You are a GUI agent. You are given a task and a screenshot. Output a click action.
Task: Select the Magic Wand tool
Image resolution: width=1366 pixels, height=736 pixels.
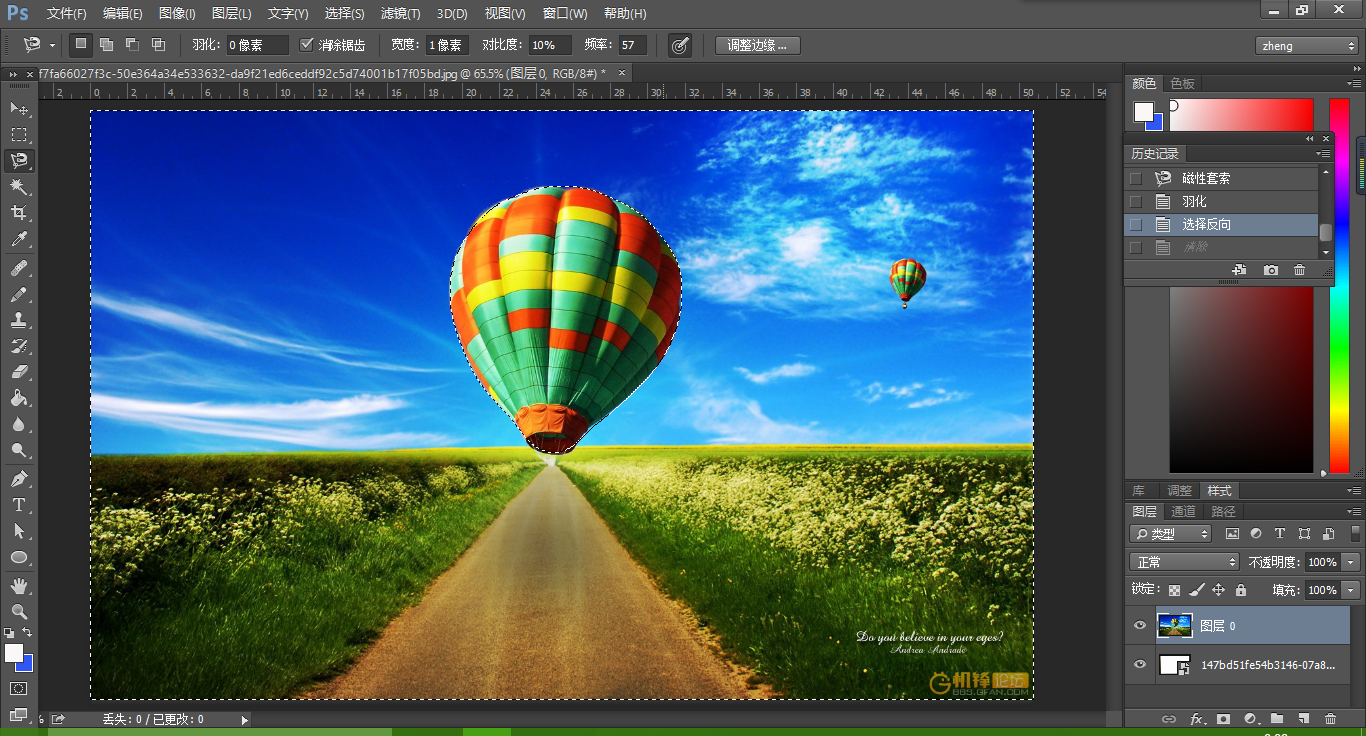19,187
